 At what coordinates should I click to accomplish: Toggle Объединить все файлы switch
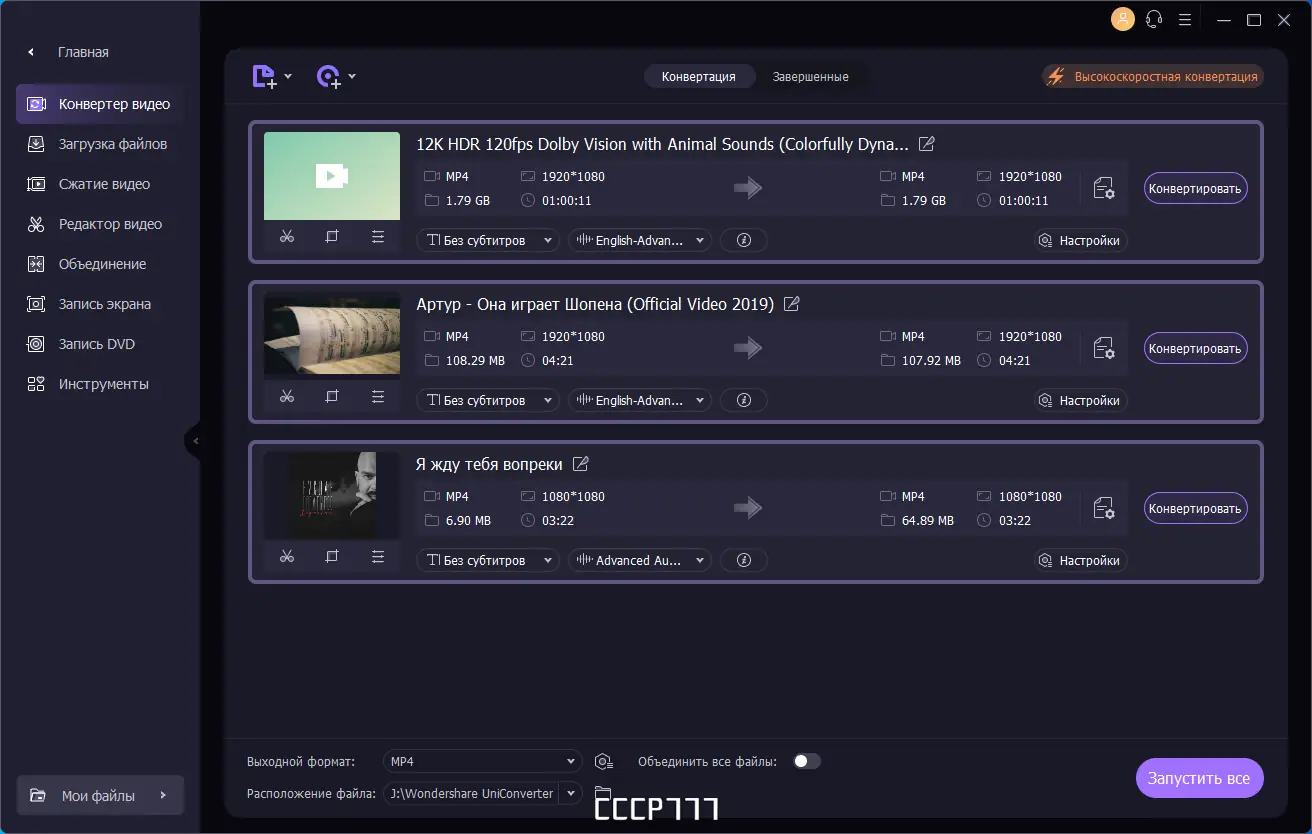tap(807, 761)
